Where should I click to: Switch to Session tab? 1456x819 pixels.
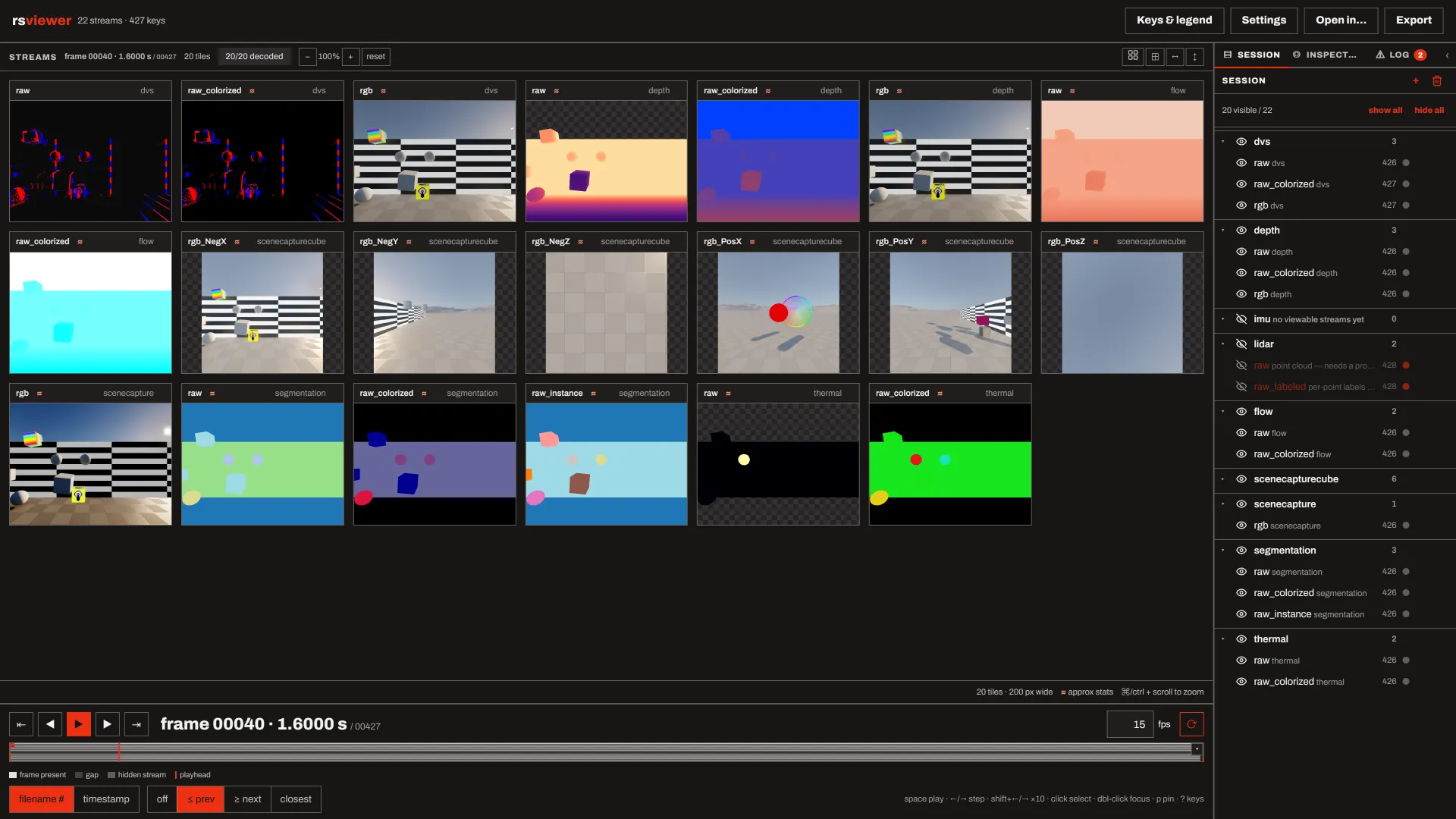tap(1251, 55)
